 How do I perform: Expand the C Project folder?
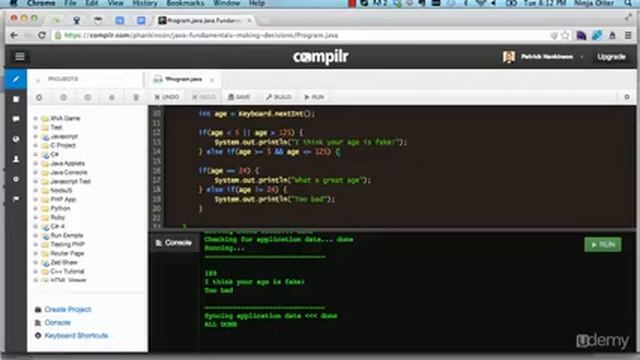(35, 145)
